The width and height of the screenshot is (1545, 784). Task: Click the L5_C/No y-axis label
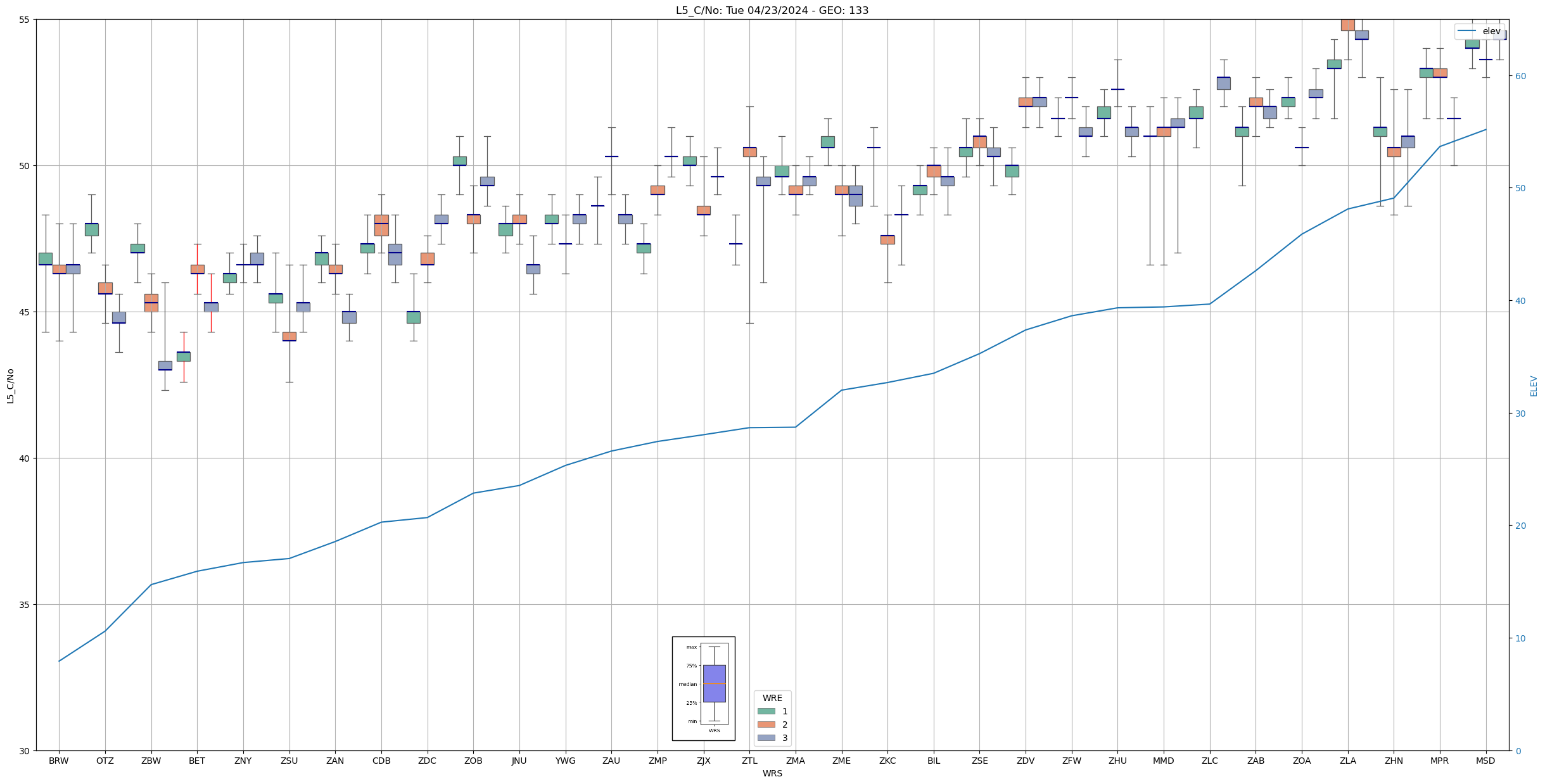(x=10, y=385)
